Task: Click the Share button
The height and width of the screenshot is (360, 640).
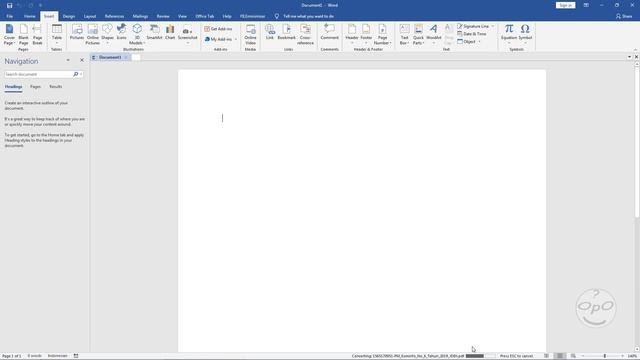Action: 624,16
